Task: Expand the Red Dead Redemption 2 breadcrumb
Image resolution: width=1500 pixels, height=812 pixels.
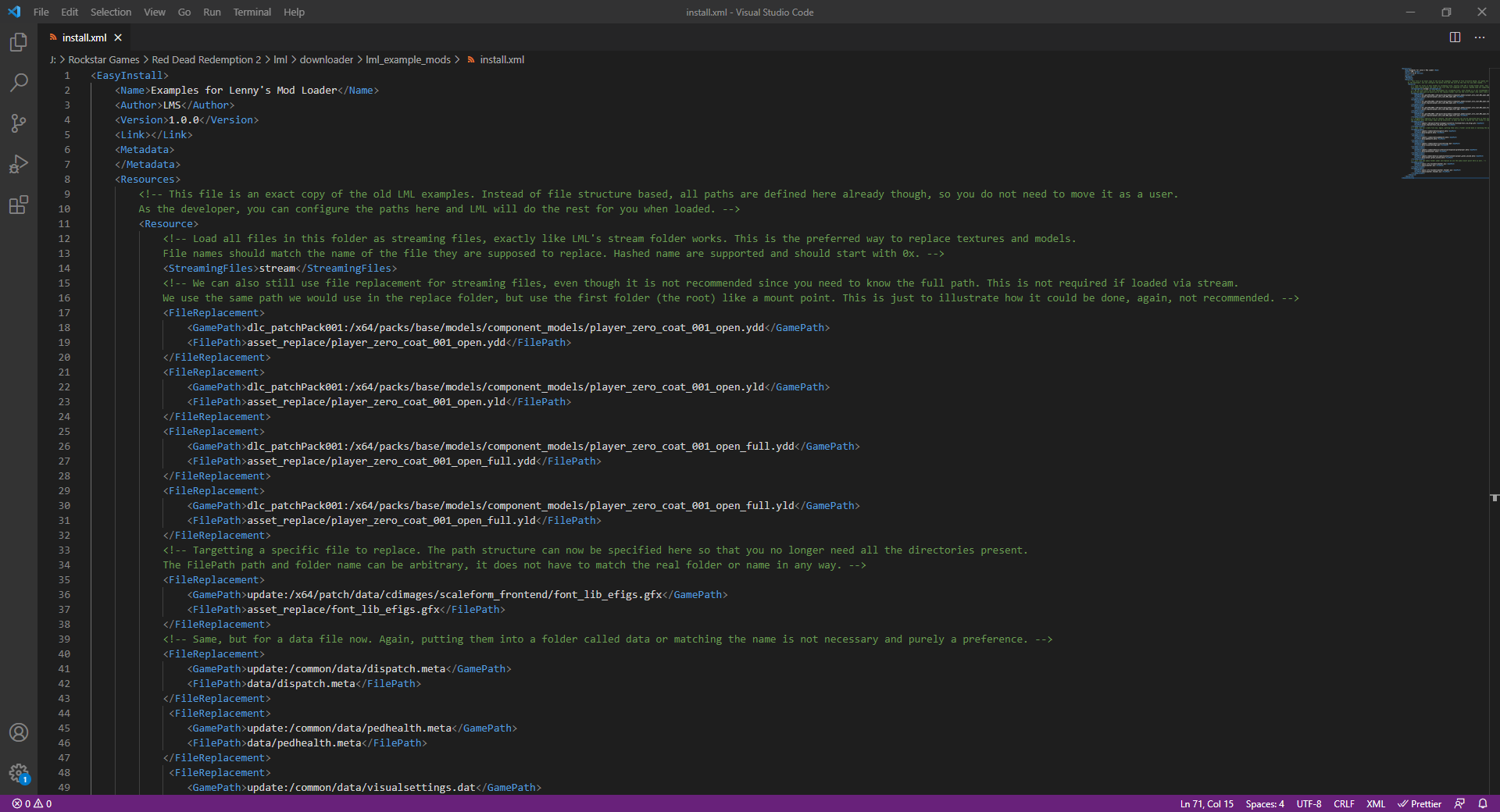Action: pyautogui.click(x=206, y=59)
